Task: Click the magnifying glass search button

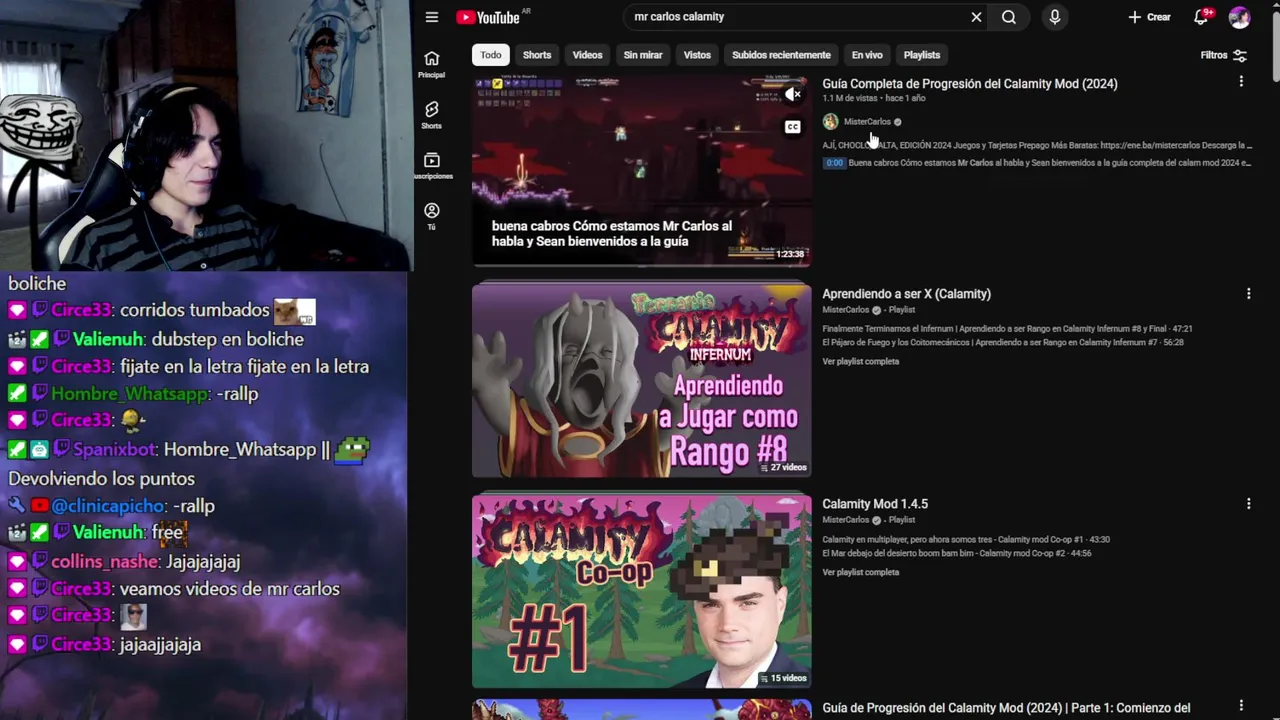Action: click(1009, 17)
